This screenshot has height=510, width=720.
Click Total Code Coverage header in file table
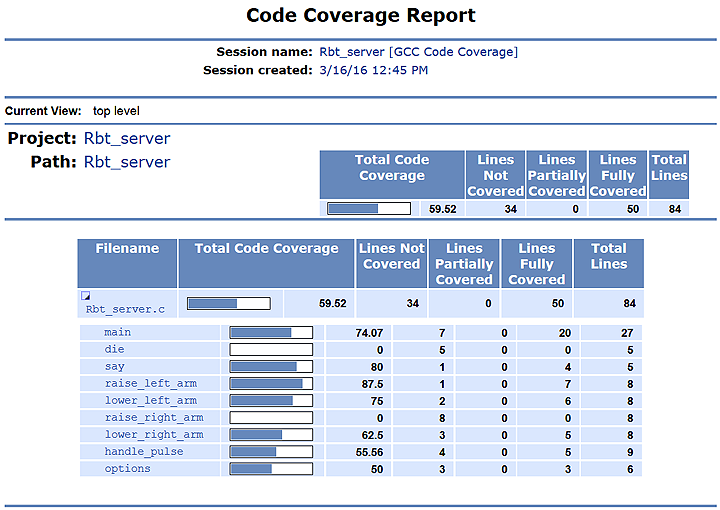coord(266,249)
